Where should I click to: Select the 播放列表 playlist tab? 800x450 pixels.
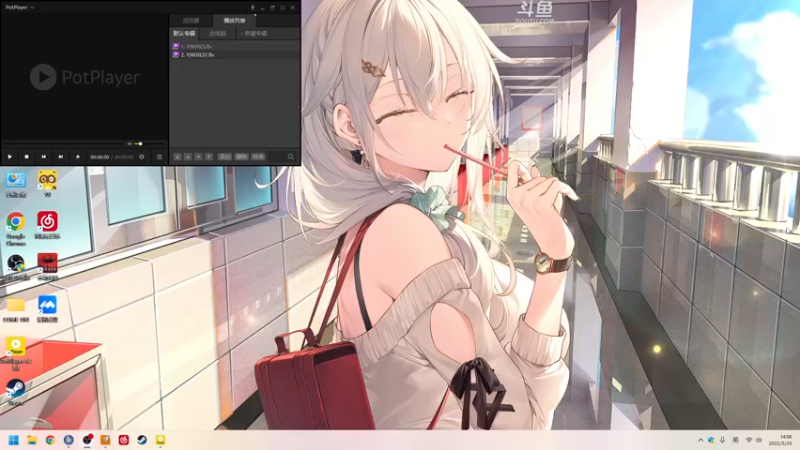234,20
